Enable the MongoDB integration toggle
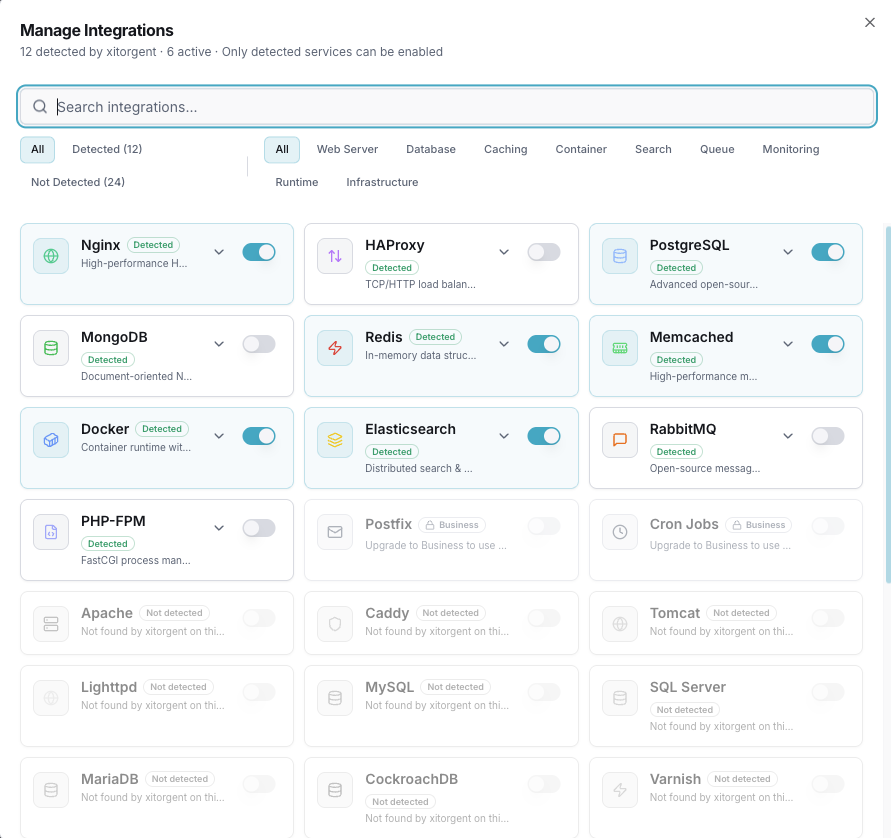The image size is (891, 838). (259, 343)
